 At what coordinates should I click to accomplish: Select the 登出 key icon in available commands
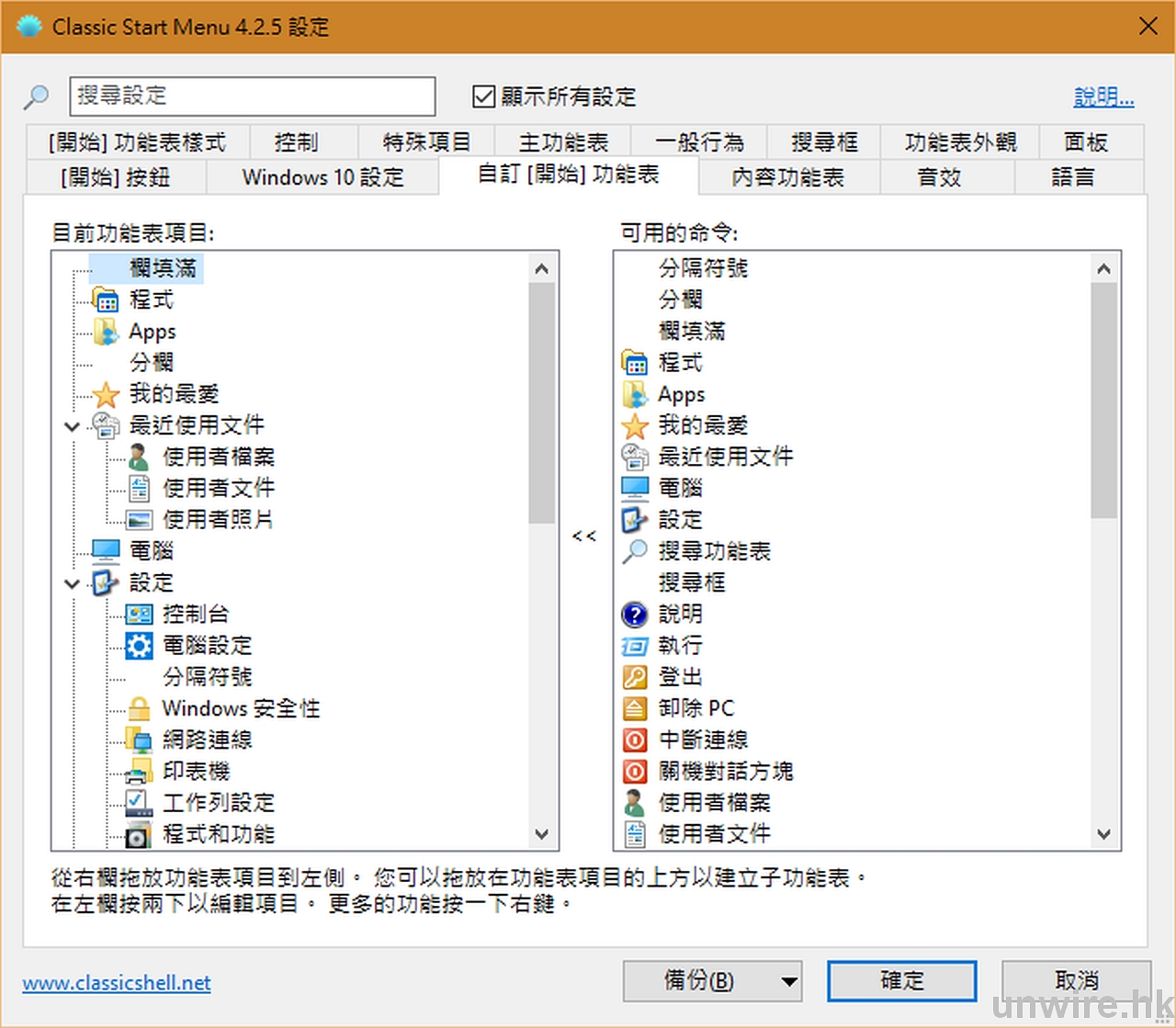635,677
